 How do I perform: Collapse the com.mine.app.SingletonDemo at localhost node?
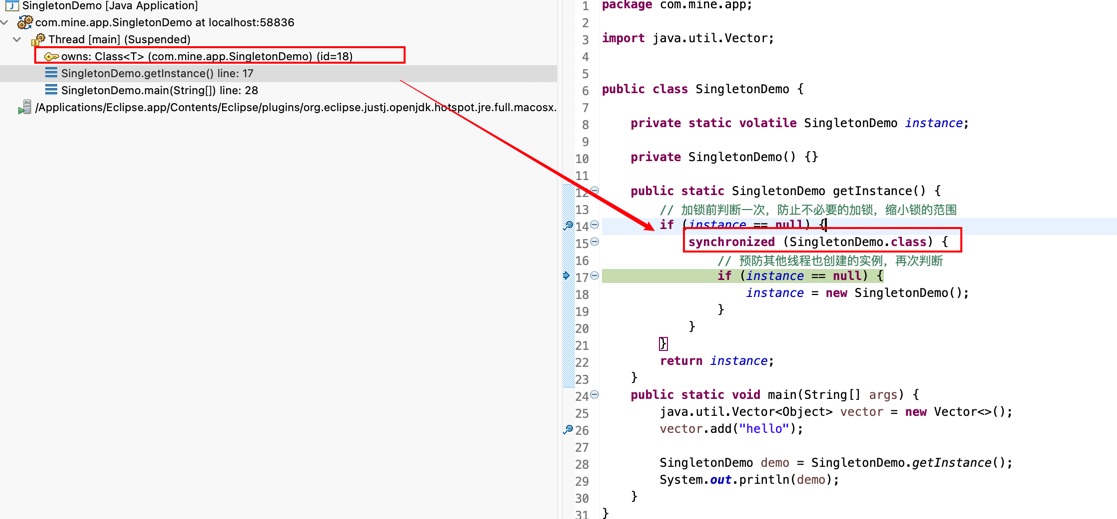(x=5, y=22)
